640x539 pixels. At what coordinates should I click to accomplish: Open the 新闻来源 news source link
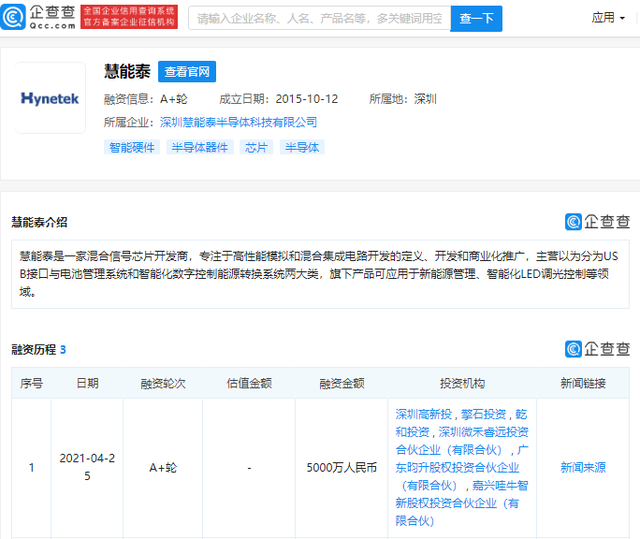pos(583,467)
